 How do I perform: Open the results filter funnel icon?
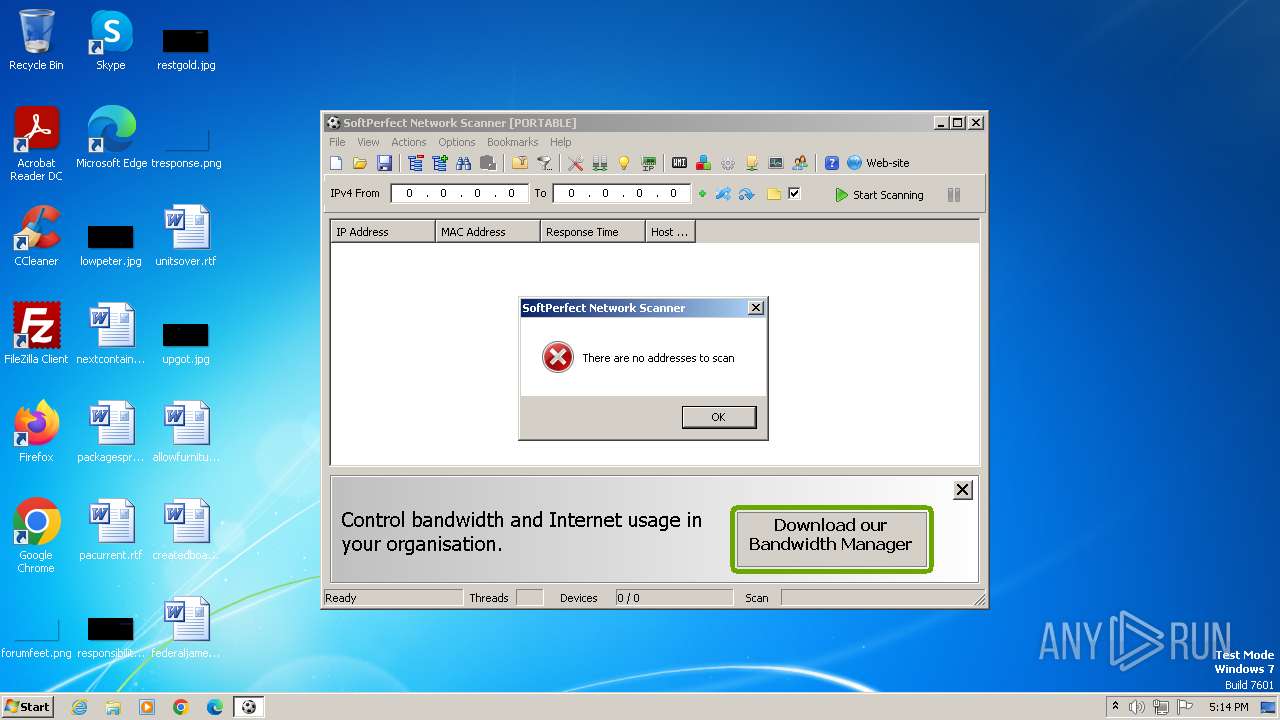coord(544,163)
